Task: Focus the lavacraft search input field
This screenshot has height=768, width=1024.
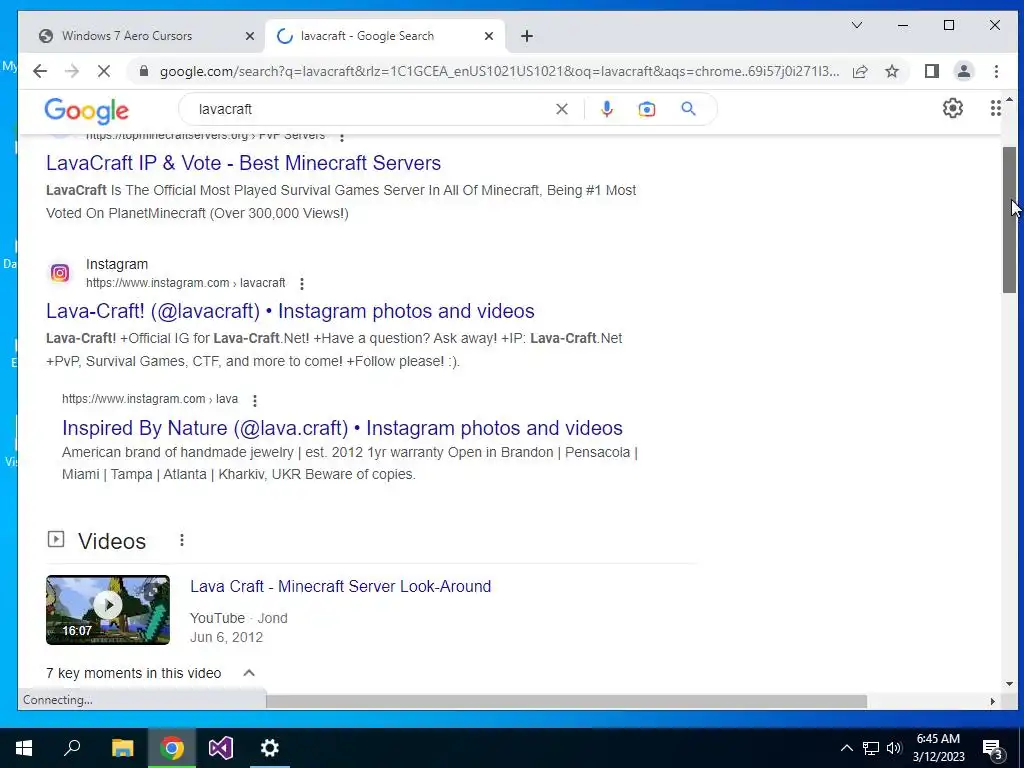Action: coord(372,109)
